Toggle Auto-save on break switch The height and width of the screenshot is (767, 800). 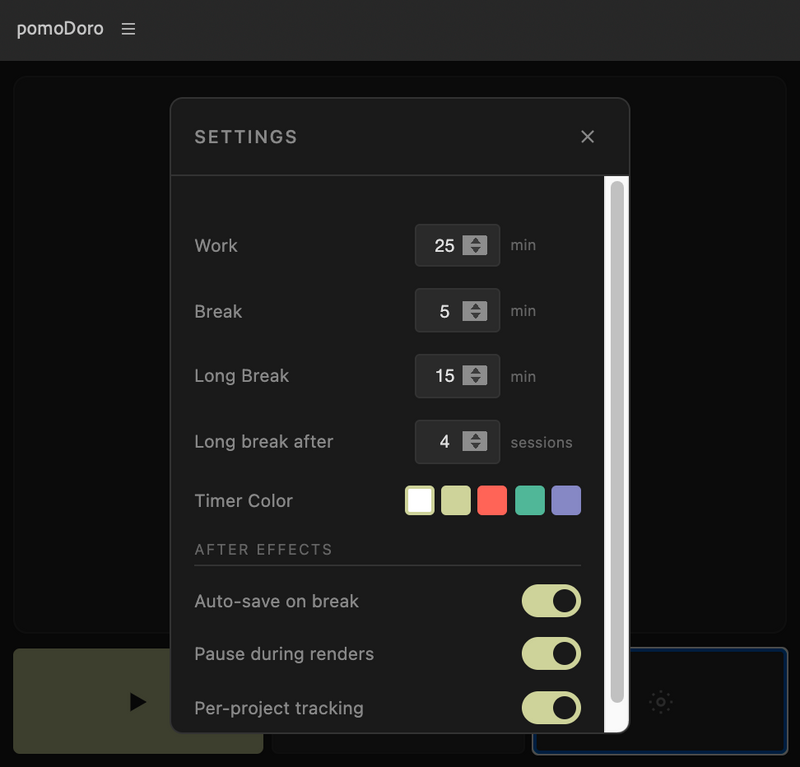click(551, 601)
